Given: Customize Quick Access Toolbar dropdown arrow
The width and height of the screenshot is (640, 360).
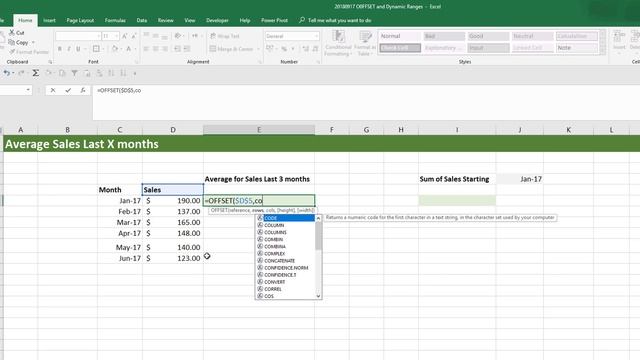Looking at the screenshot, I should tap(134, 73).
